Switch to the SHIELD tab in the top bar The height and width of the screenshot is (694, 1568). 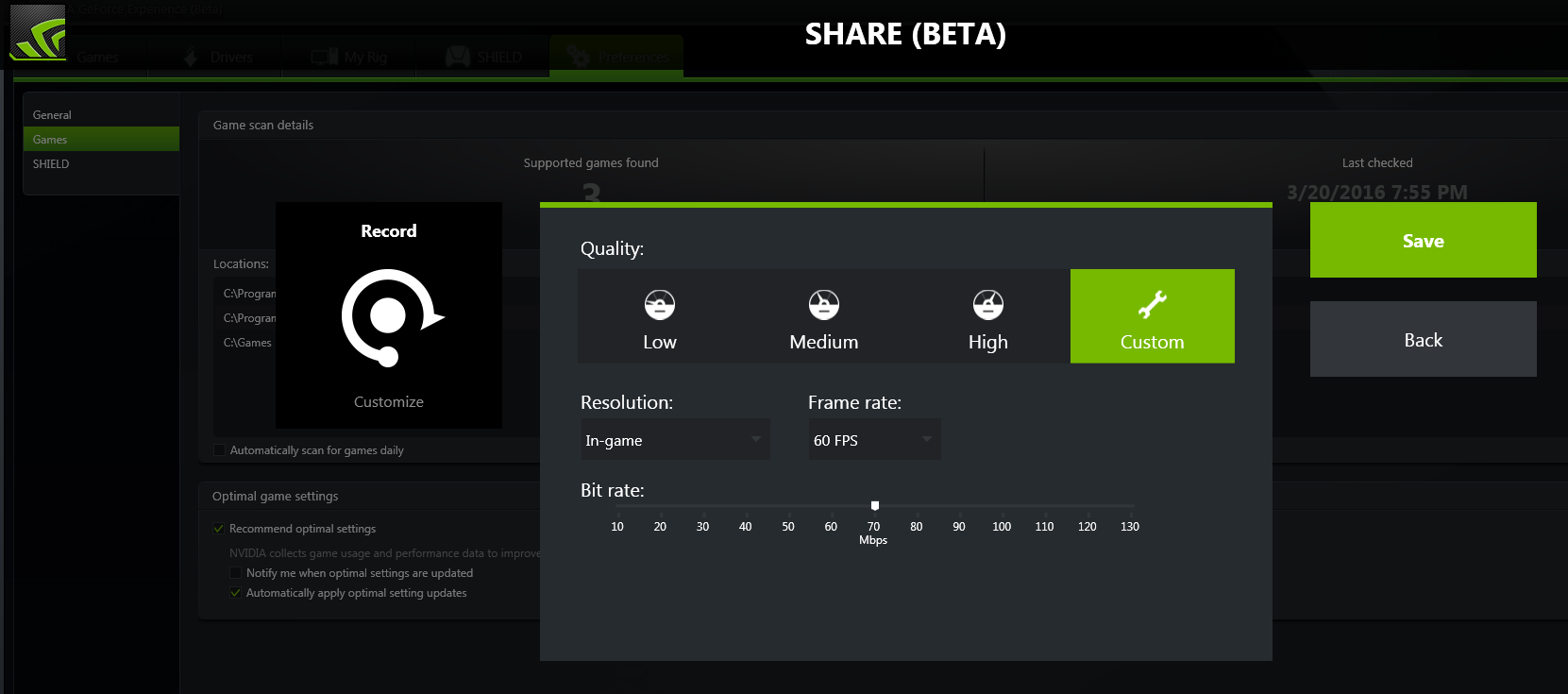tap(484, 57)
